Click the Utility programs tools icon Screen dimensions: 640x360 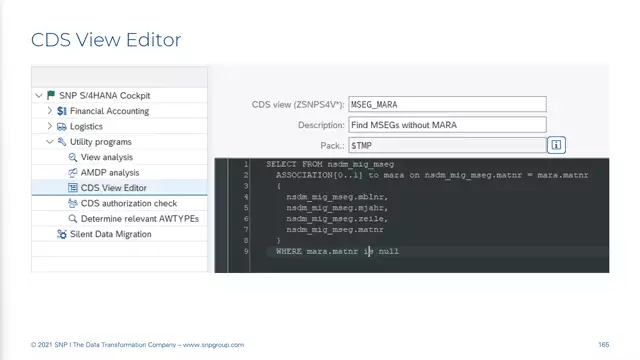pyautogui.click(x=62, y=142)
